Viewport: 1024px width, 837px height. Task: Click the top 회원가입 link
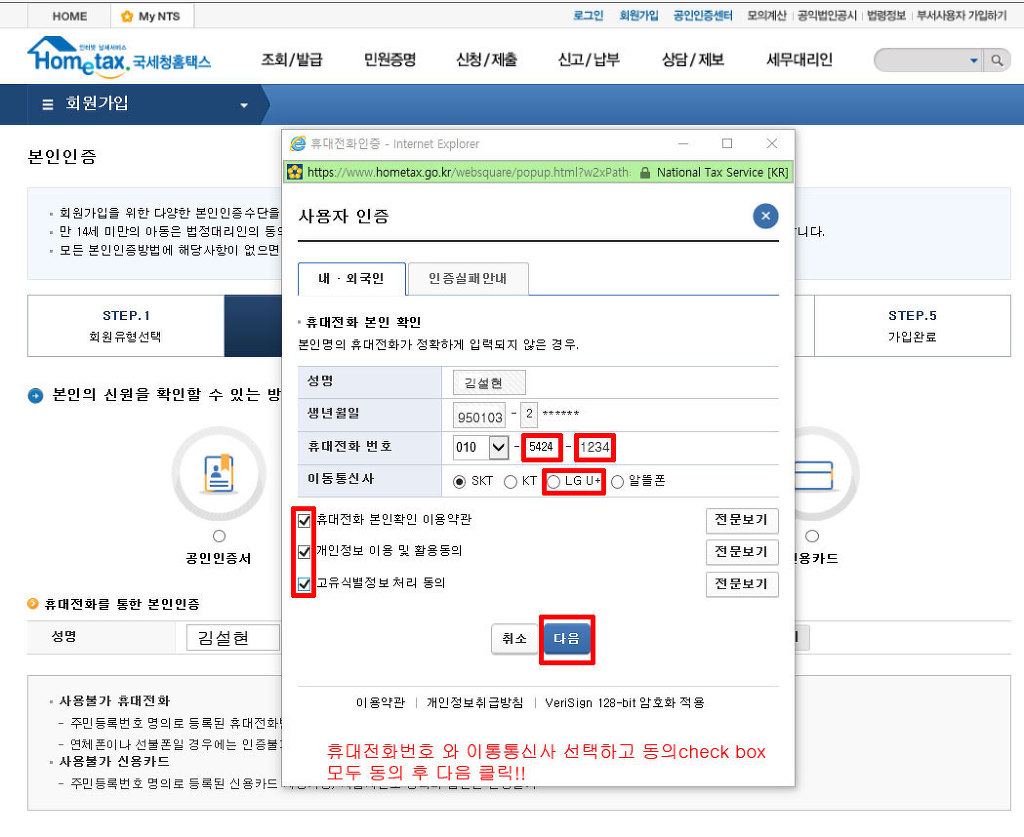coord(639,16)
